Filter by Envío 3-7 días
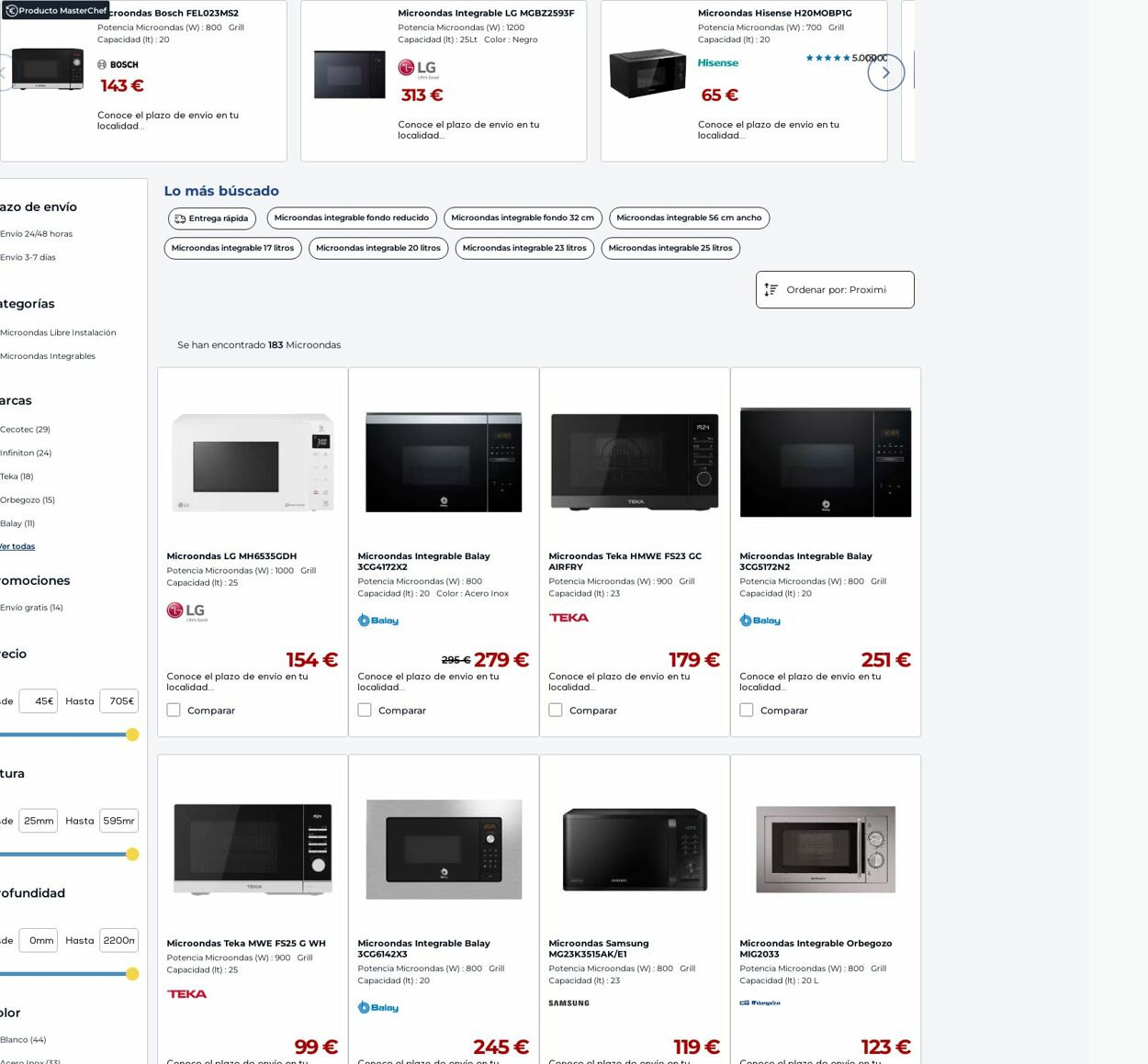Screen dimensions: 1148x1064 [x=28, y=258]
